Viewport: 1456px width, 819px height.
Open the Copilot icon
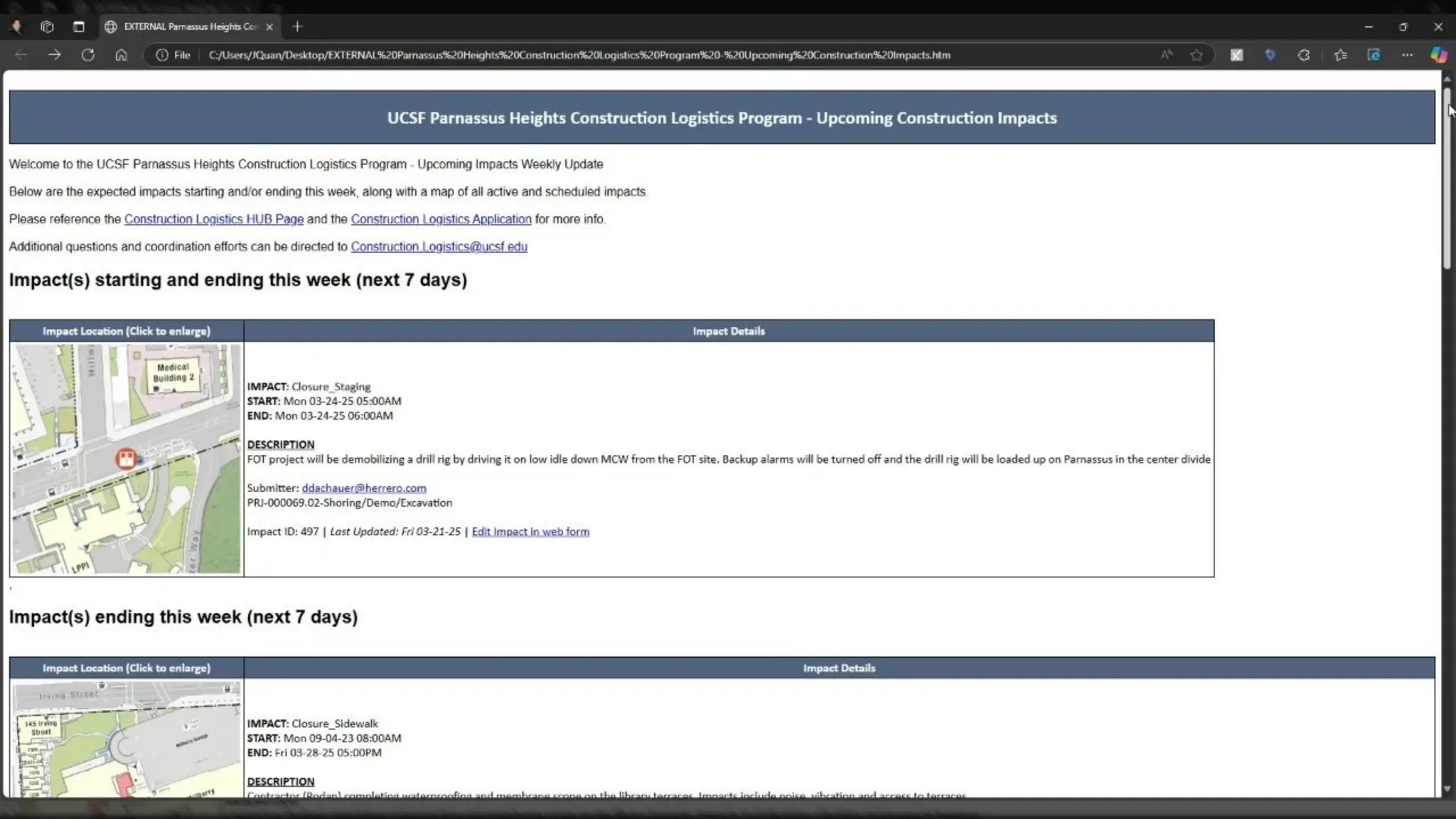click(x=1438, y=55)
